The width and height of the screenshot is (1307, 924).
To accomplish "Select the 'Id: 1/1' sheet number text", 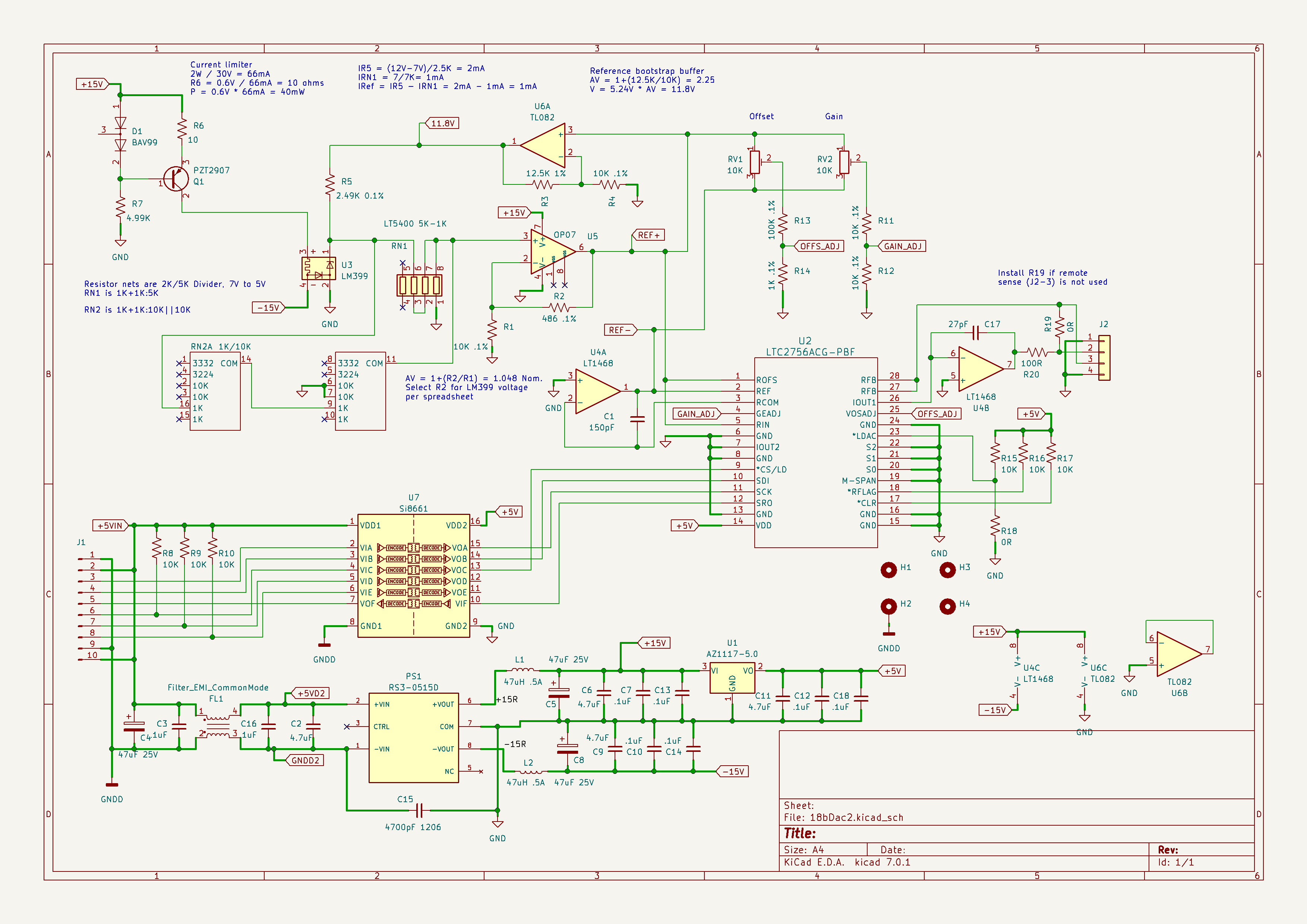I will coord(1175,862).
